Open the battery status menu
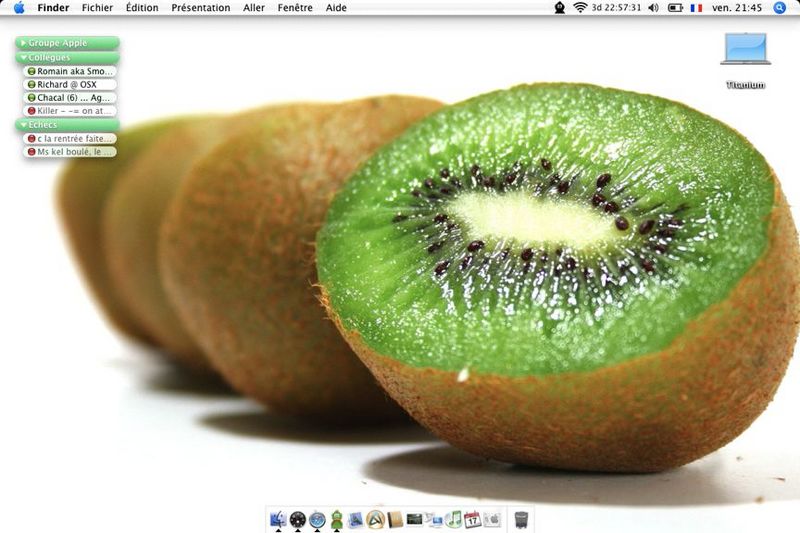The image size is (800, 533). (675, 8)
